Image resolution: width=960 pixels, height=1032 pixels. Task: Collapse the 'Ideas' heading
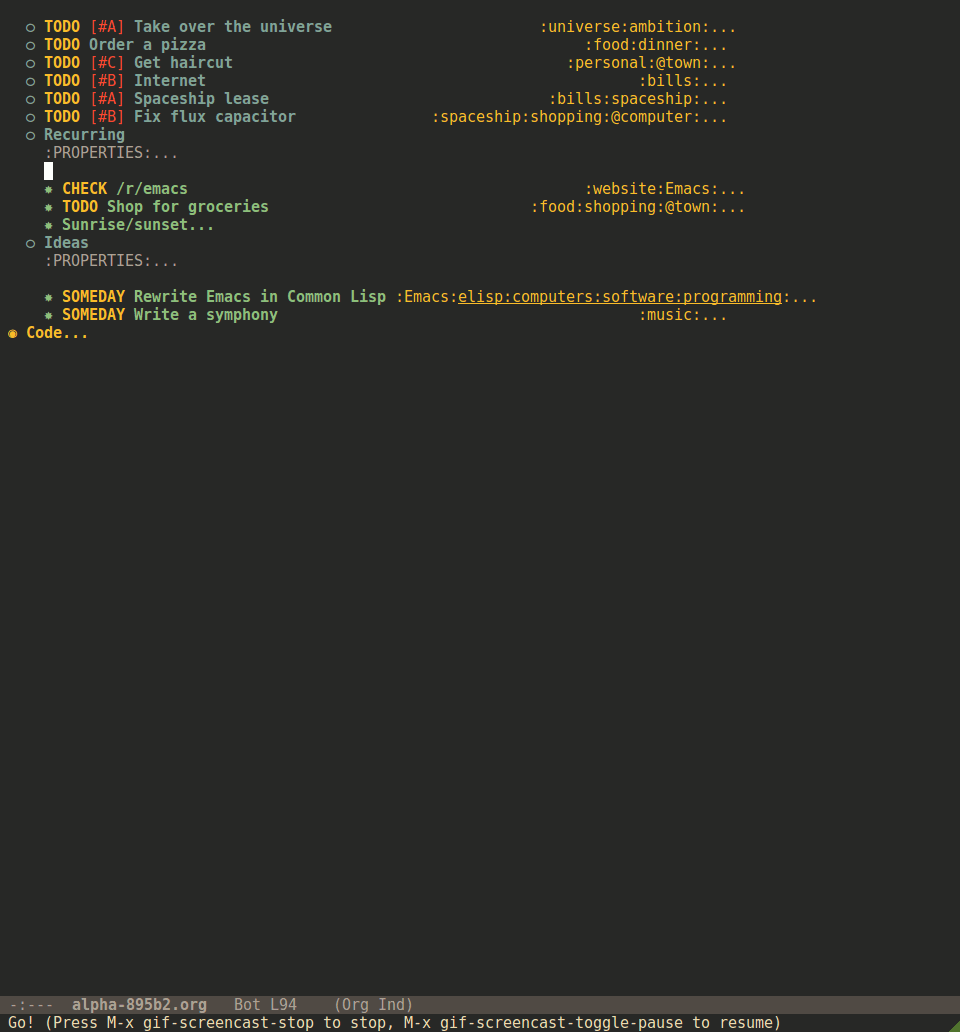pos(66,243)
